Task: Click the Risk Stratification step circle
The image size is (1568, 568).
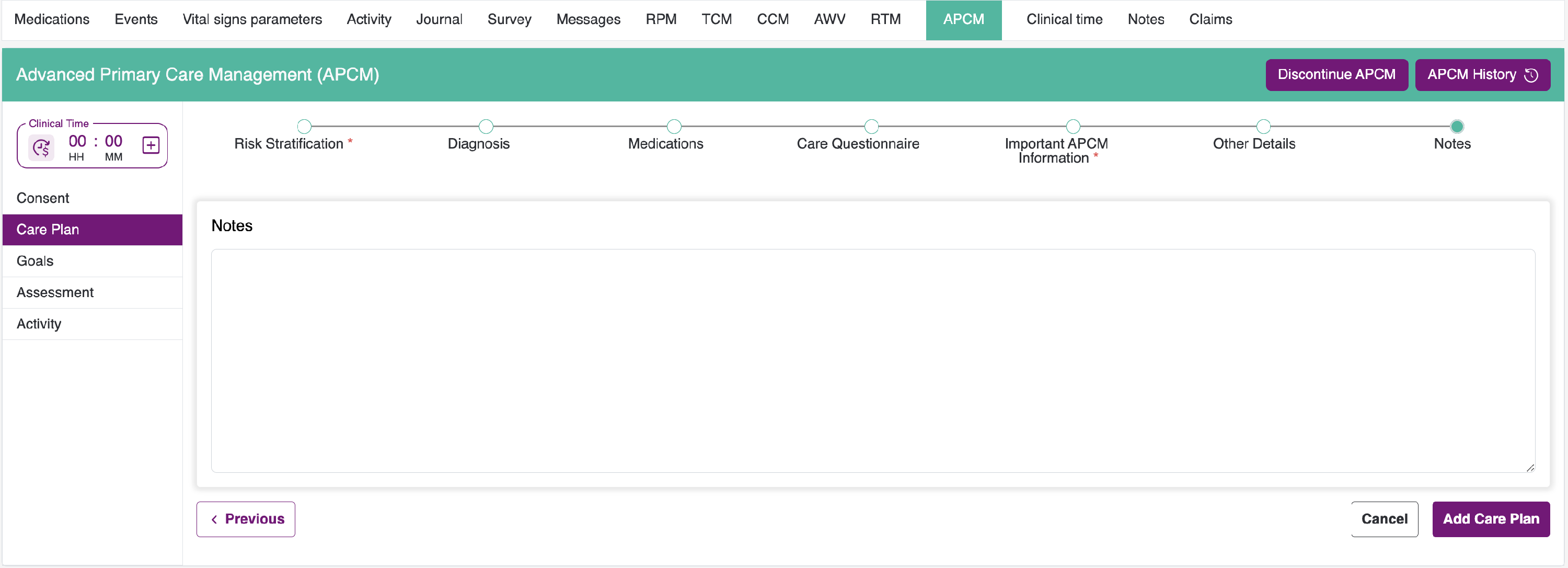Action: tap(304, 127)
